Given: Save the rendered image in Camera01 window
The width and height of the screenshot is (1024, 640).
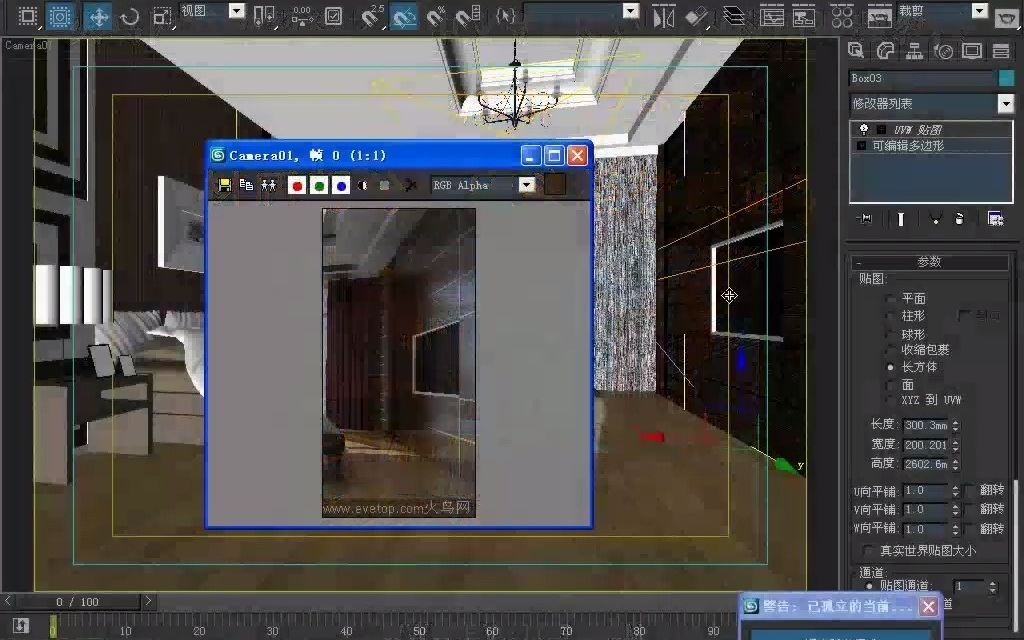Looking at the screenshot, I should 223,184.
